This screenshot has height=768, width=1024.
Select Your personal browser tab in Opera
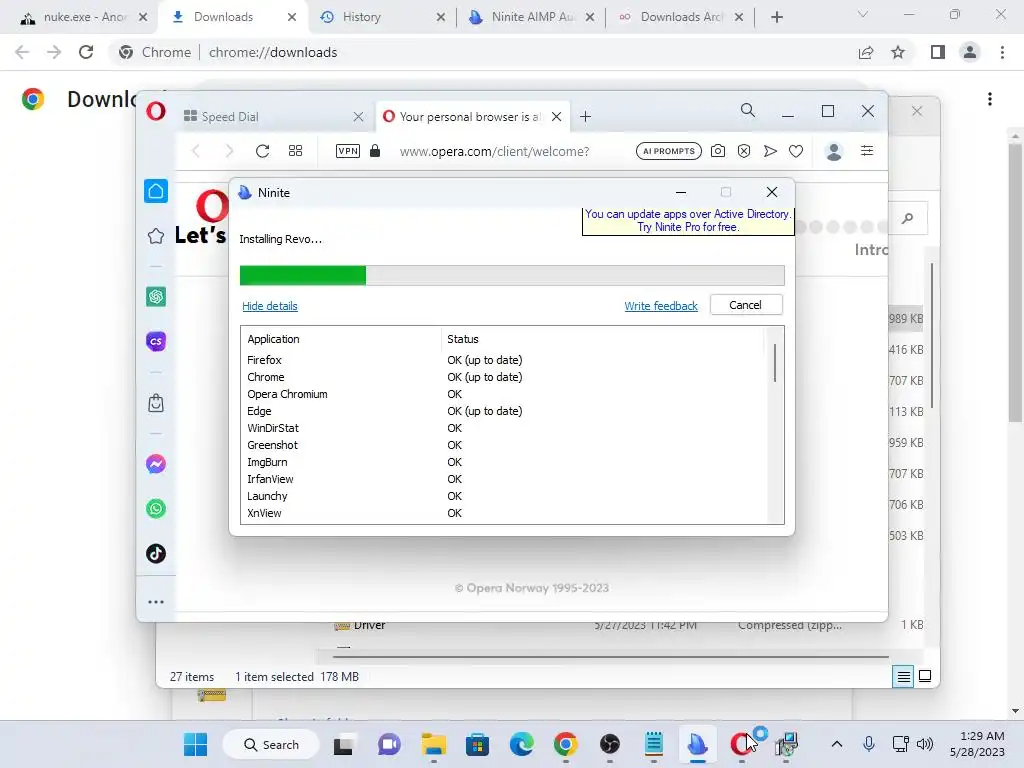pos(472,117)
